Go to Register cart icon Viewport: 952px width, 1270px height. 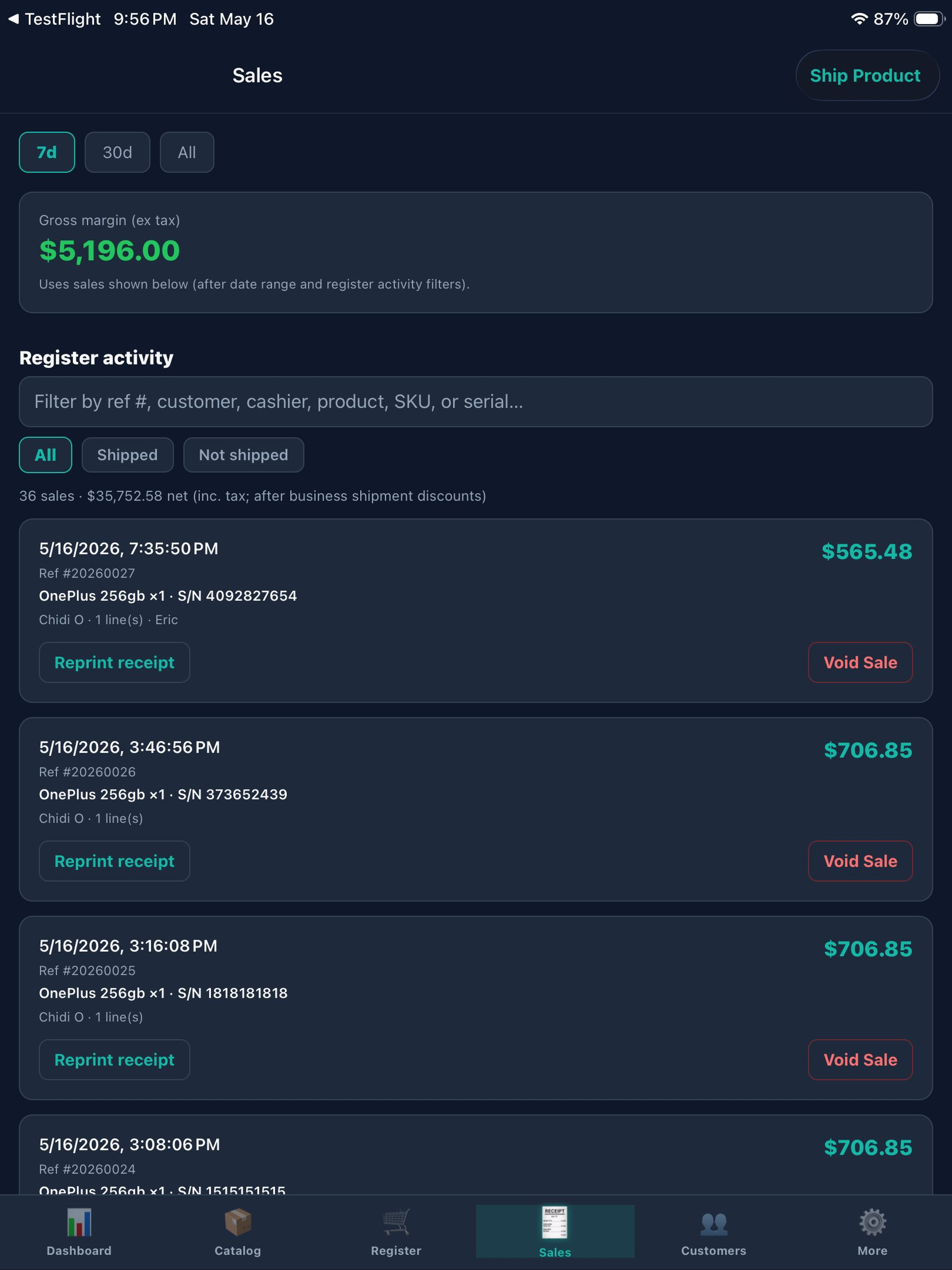pyautogui.click(x=396, y=1222)
